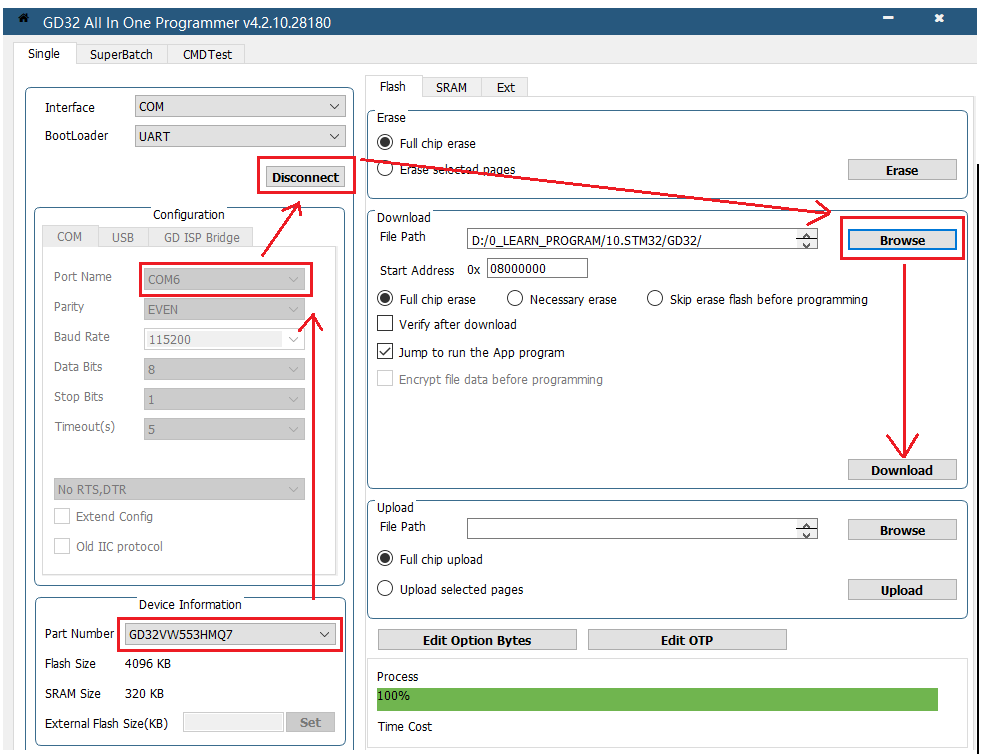The height and width of the screenshot is (754, 981).
Task: Click the green Process progress bar
Action: tap(657, 699)
